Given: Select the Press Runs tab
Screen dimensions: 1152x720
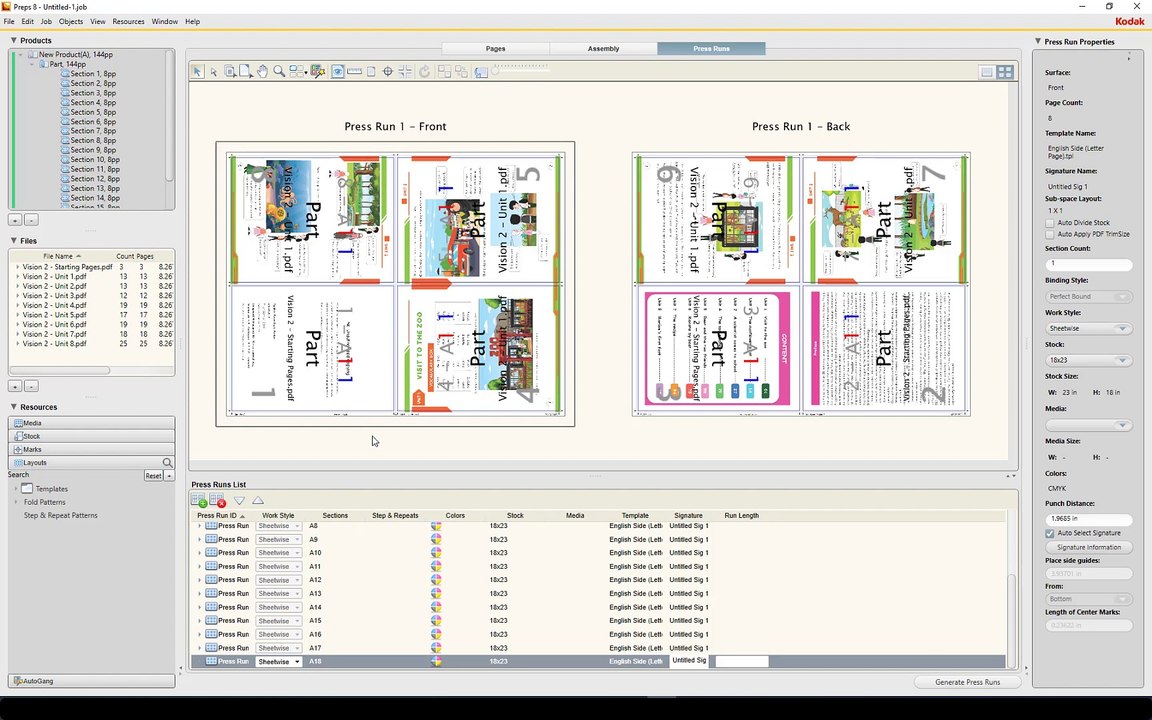Looking at the screenshot, I should (711, 48).
